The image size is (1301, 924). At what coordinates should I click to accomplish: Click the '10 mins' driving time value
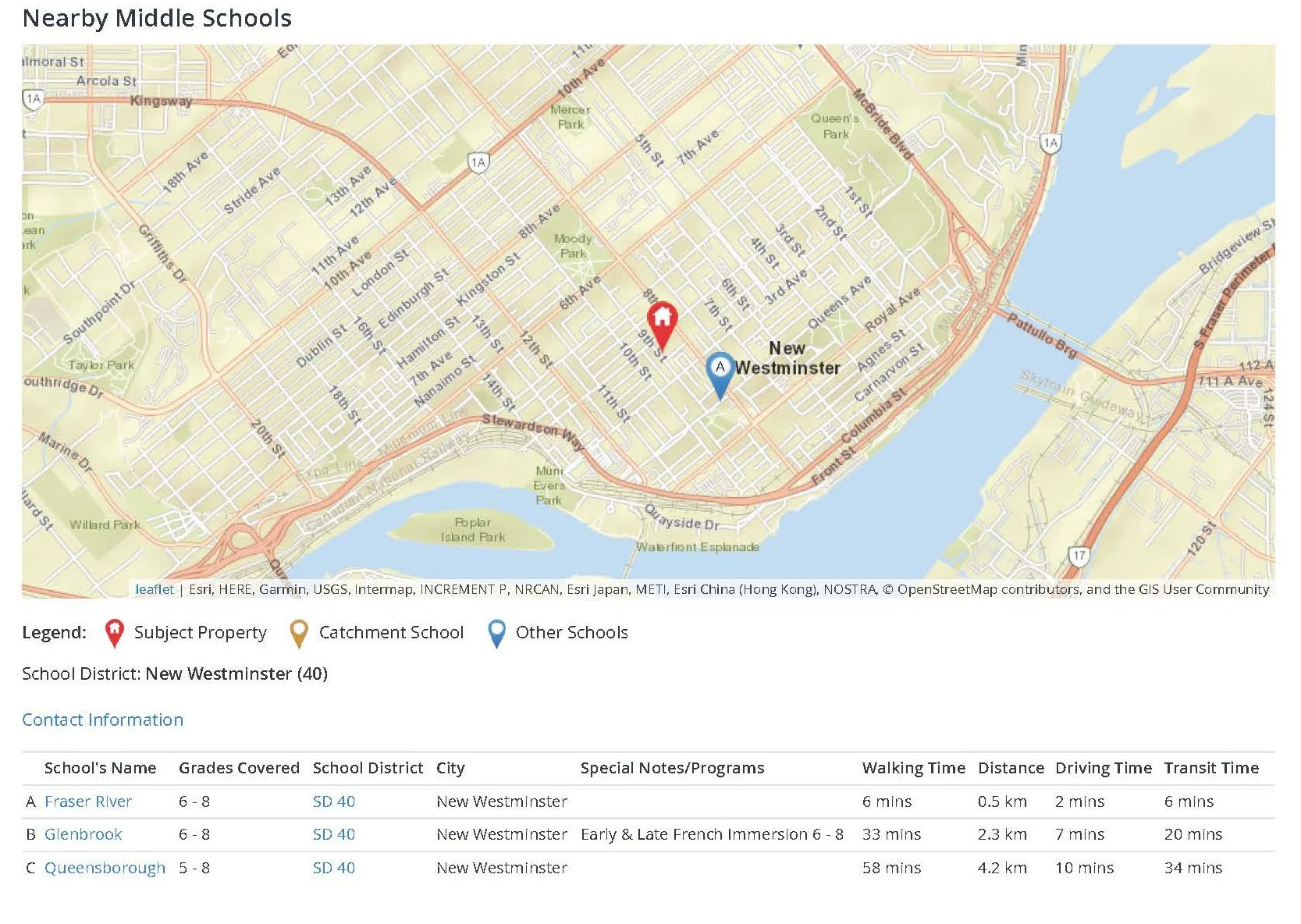coord(1084,868)
